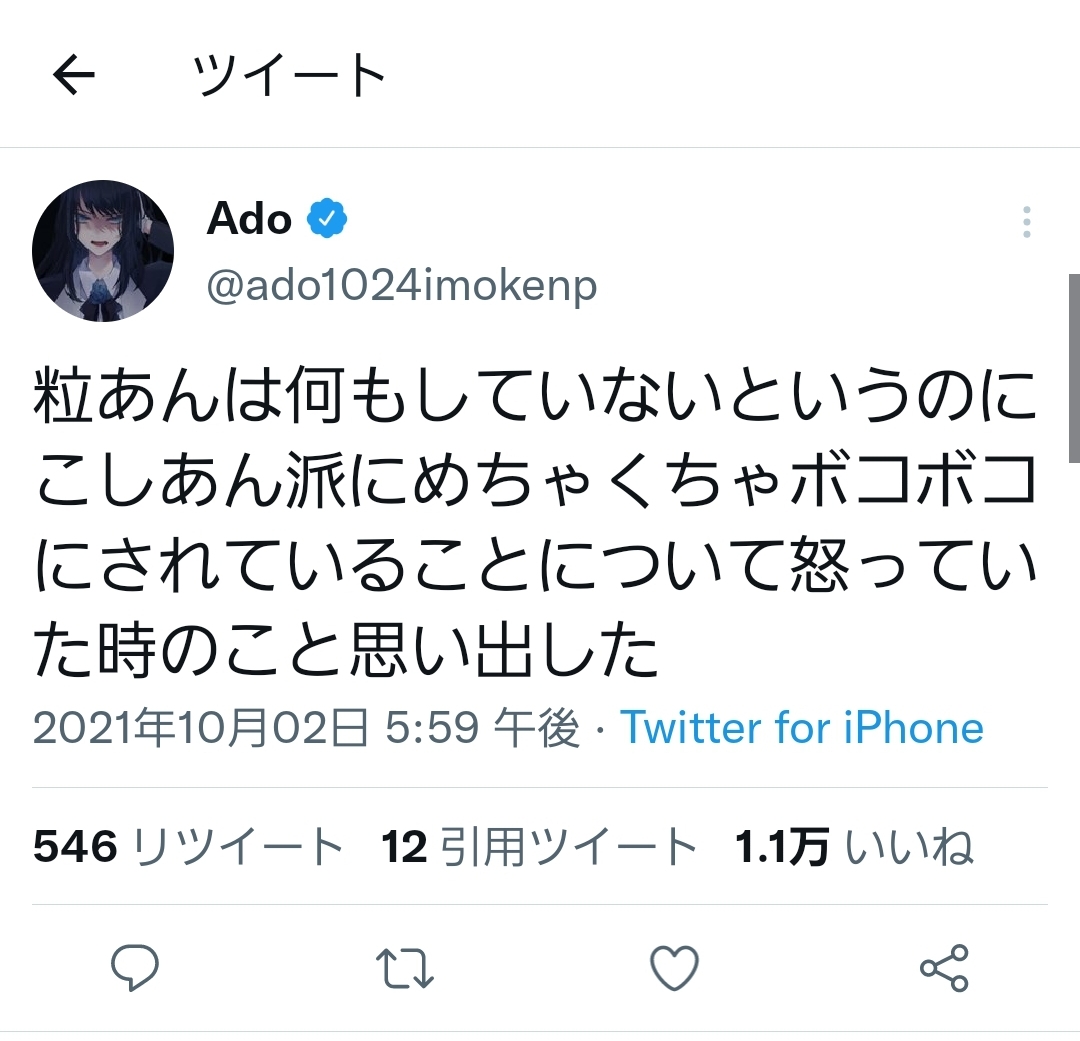This screenshot has height=1041, width=1080.
Task: Open Ado's profile avatar picture
Action: pyautogui.click(x=103, y=251)
